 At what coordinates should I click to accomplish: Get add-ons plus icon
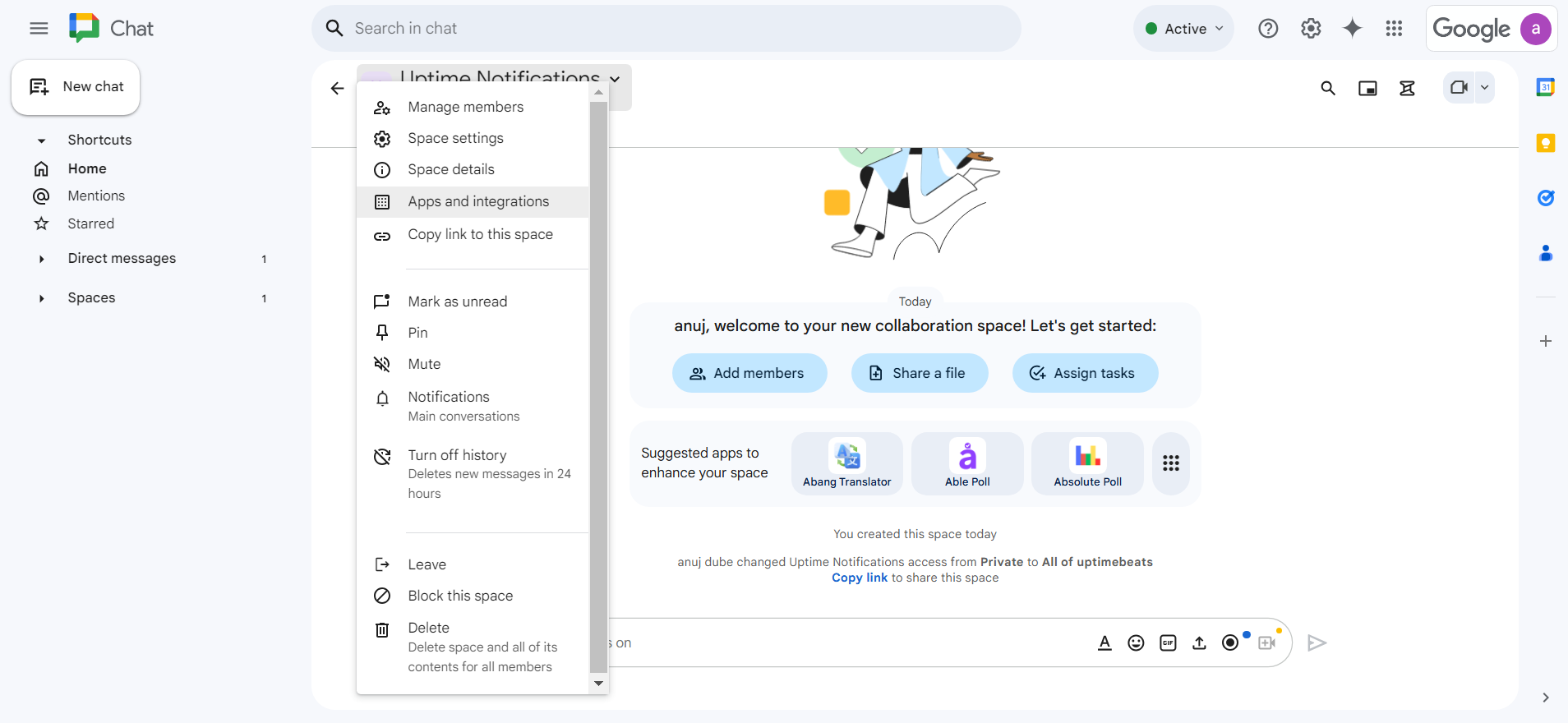coord(1546,341)
